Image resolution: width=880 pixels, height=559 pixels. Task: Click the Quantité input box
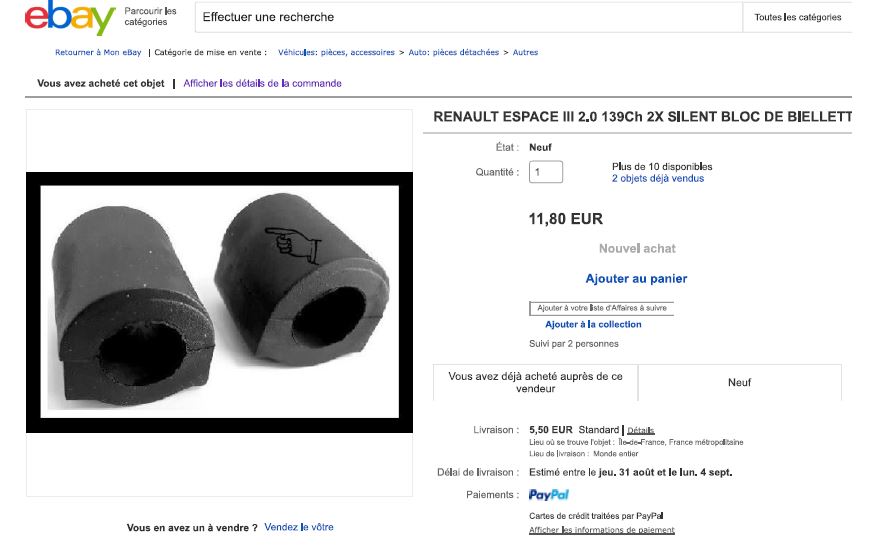point(546,172)
